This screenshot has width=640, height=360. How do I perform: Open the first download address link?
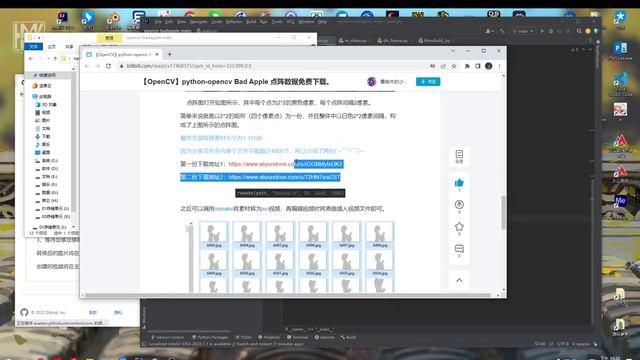pyautogui.click(x=285, y=164)
